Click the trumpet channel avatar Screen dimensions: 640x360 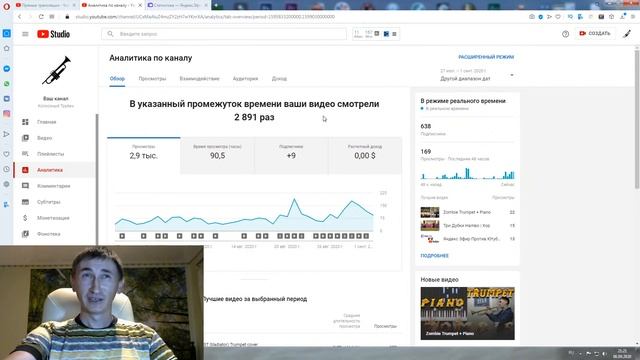click(56, 71)
